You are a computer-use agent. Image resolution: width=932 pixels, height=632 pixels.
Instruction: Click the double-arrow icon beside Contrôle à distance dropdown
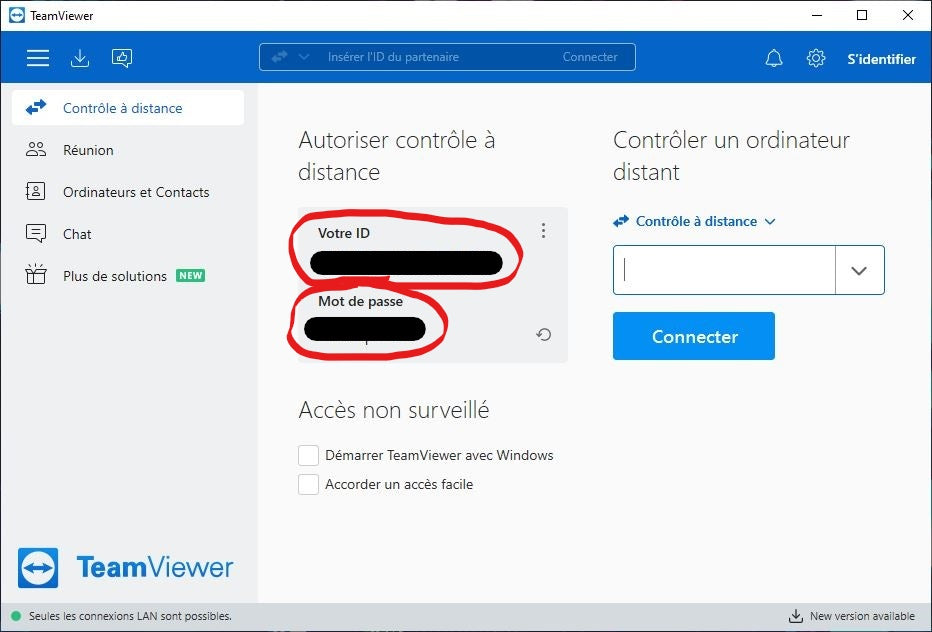621,221
